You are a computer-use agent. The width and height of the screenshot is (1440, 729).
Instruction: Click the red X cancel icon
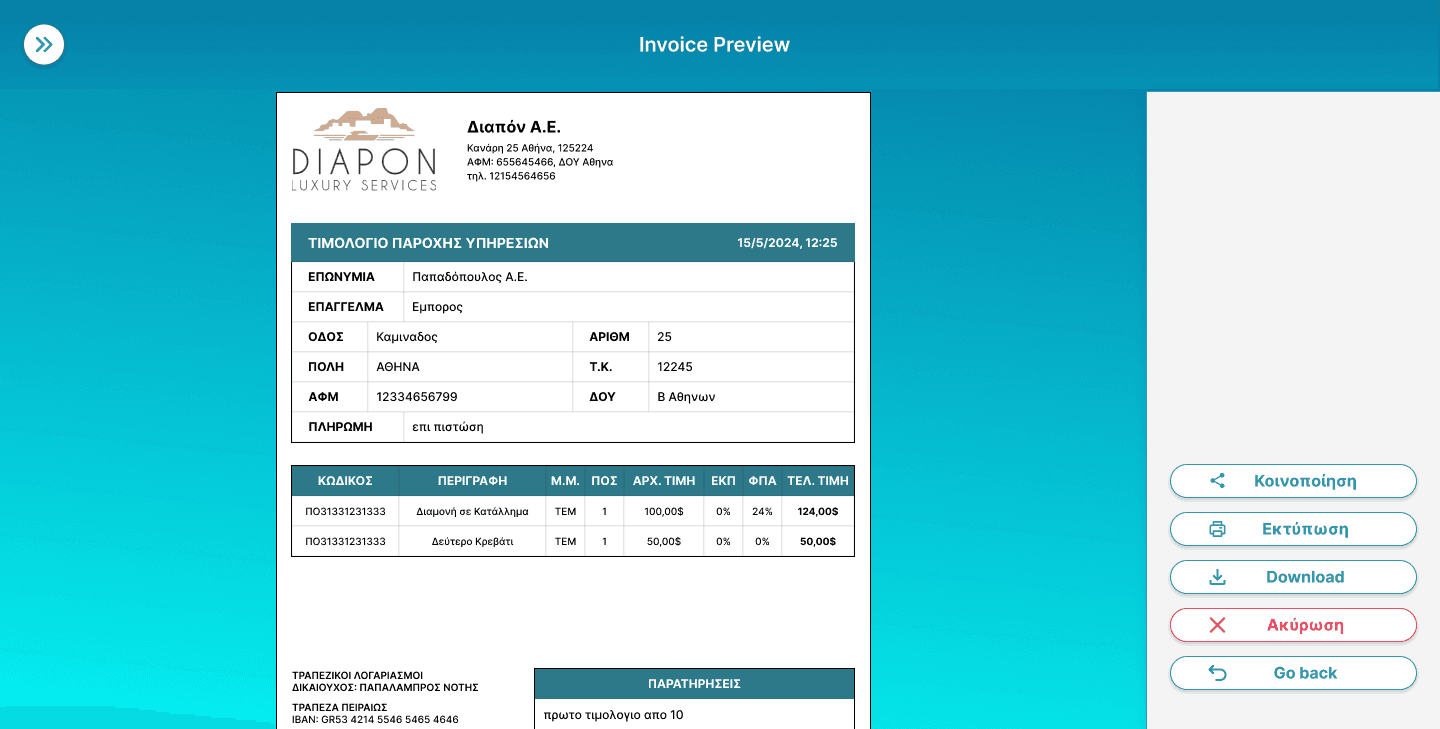[x=1217, y=625]
